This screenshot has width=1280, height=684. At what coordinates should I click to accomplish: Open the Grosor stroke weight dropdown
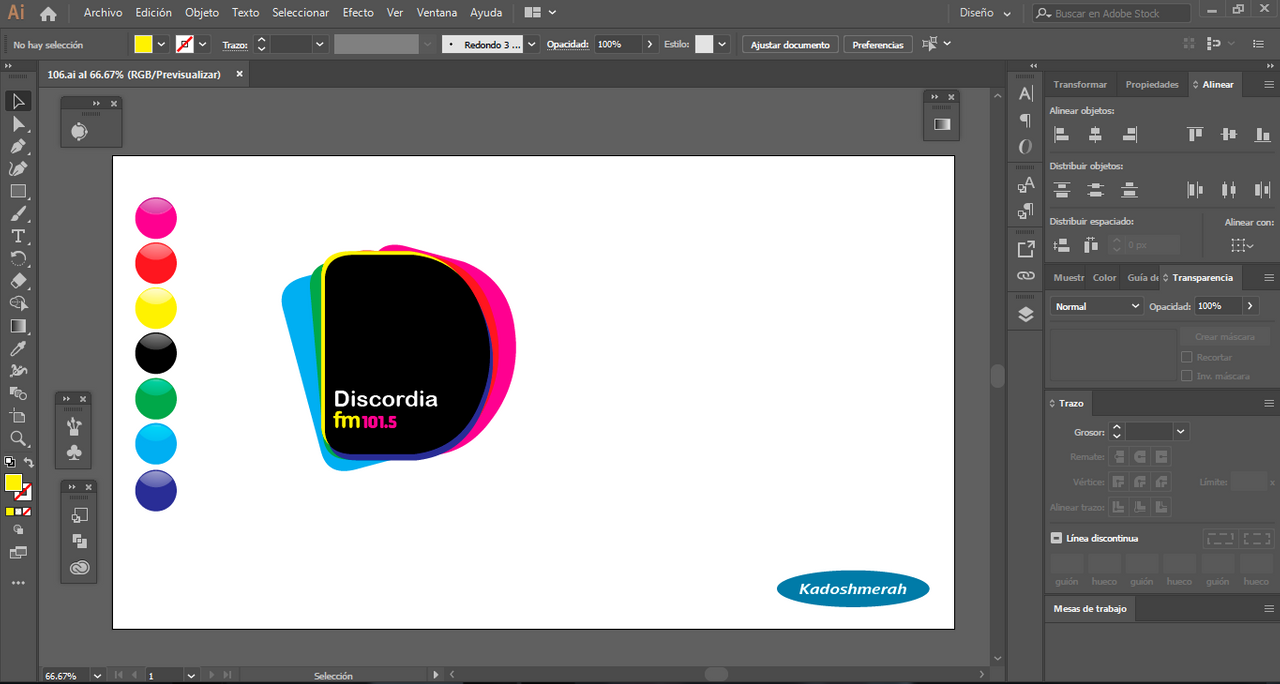1181,432
